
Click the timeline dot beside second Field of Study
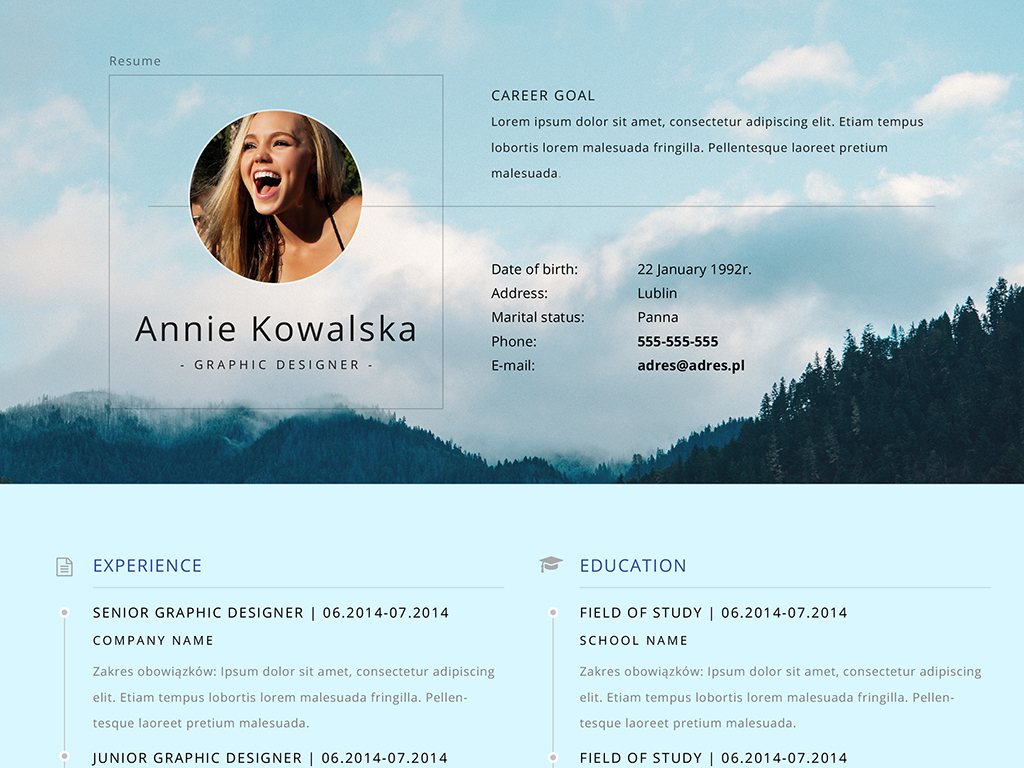553,756
